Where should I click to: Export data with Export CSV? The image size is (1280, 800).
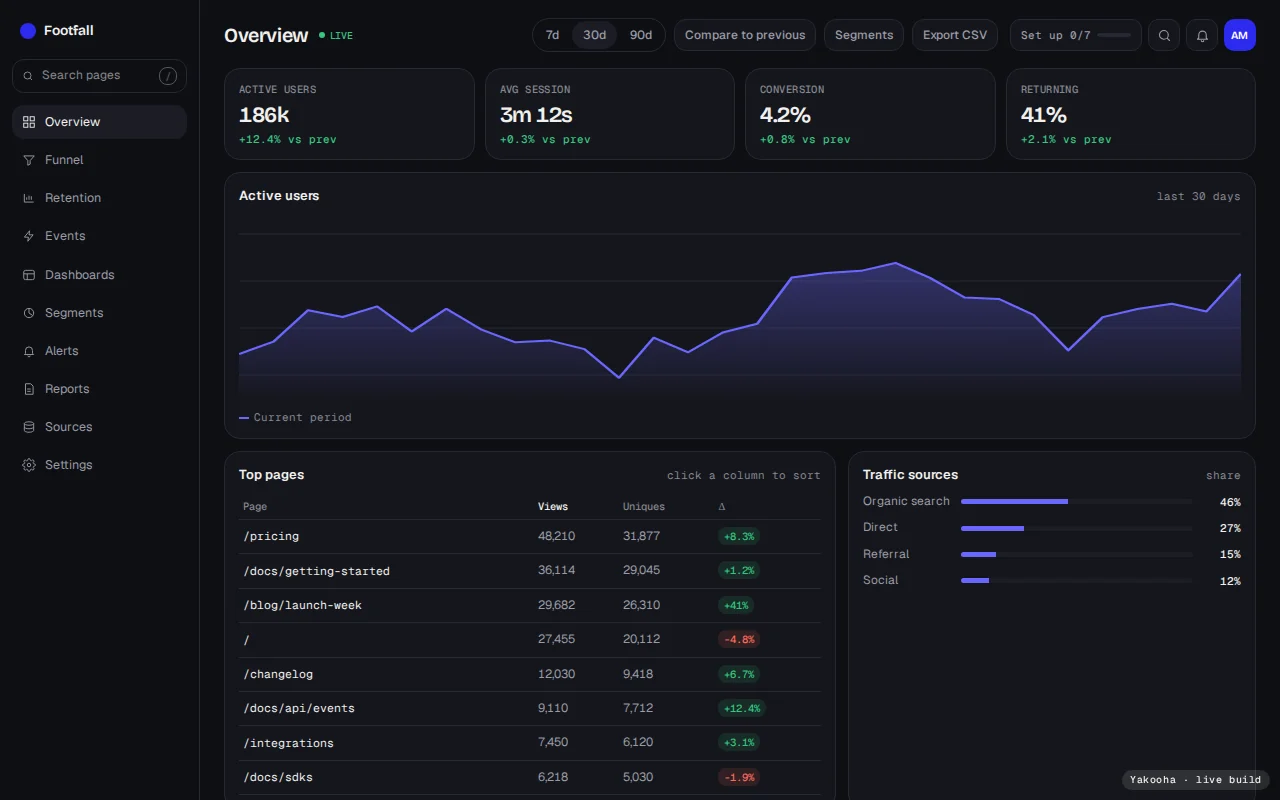click(x=955, y=35)
